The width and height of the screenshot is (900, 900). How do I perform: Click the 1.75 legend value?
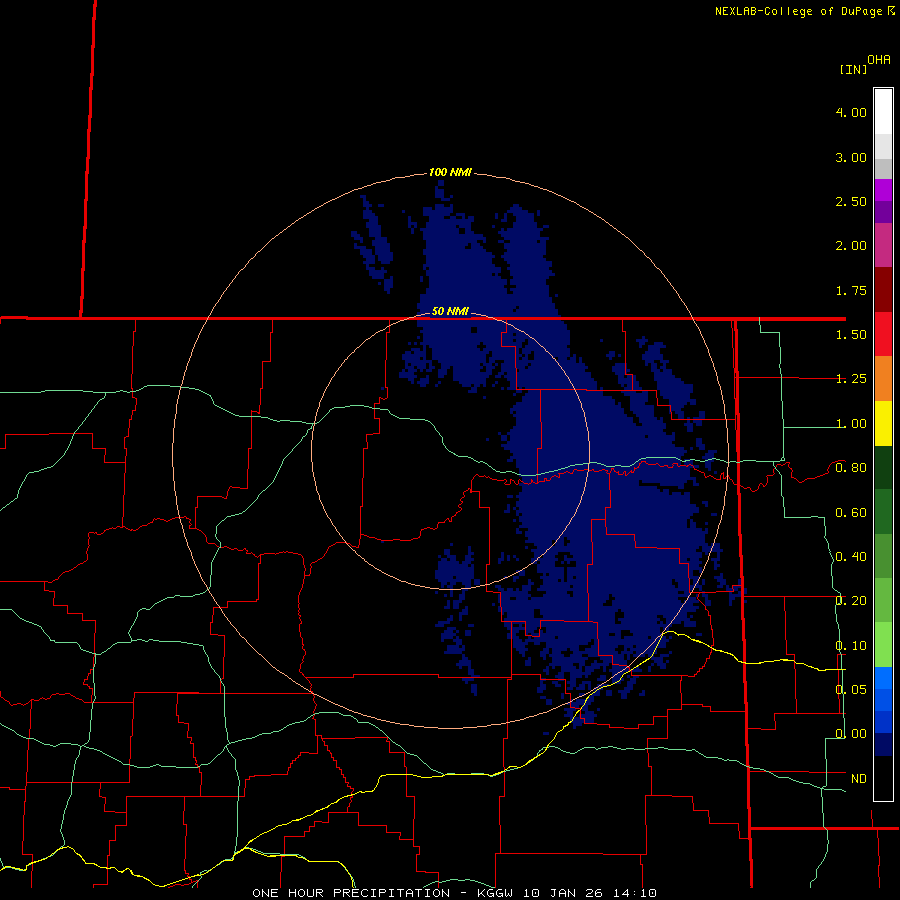[x=851, y=290]
